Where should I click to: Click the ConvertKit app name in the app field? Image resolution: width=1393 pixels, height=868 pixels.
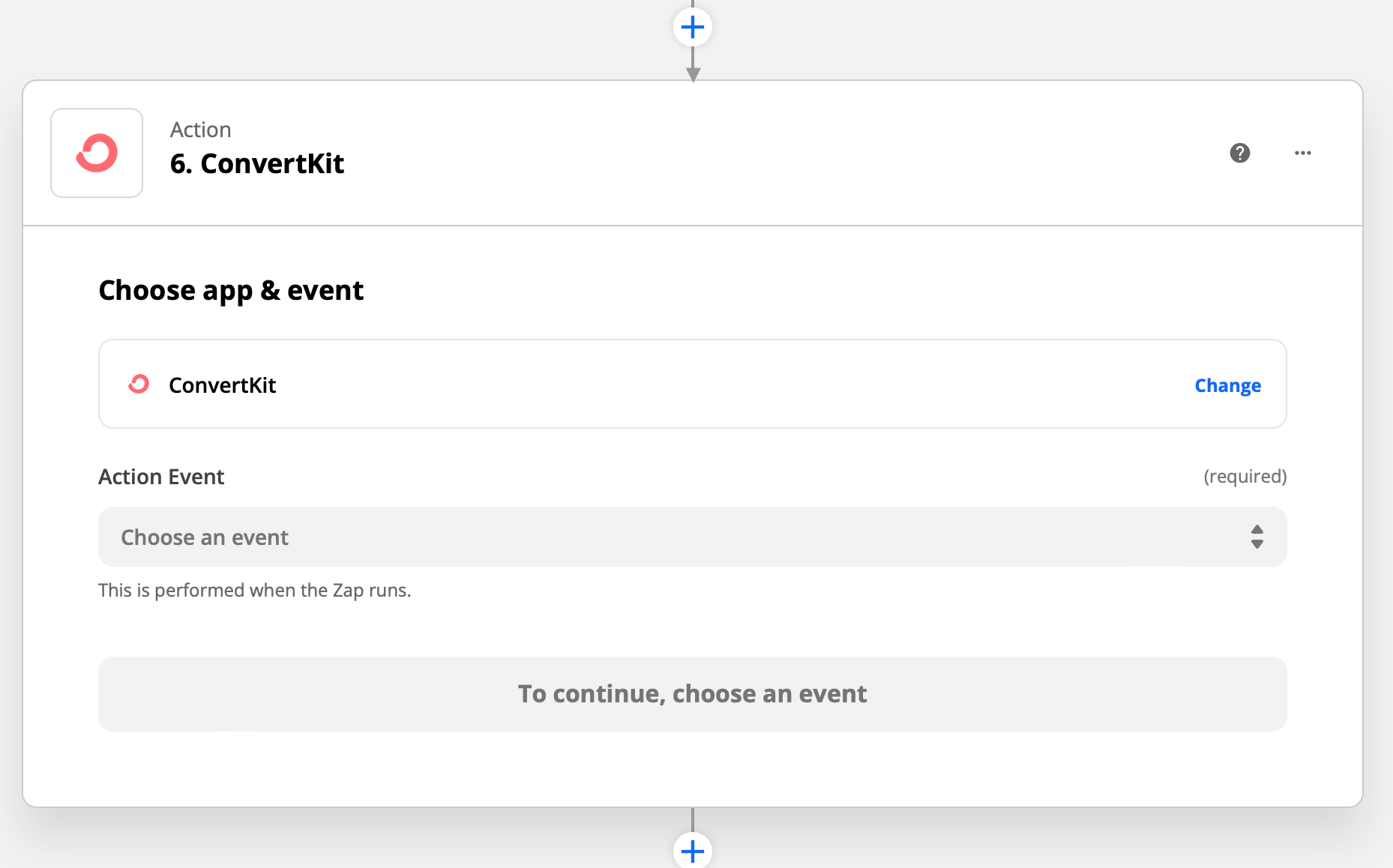click(223, 385)
